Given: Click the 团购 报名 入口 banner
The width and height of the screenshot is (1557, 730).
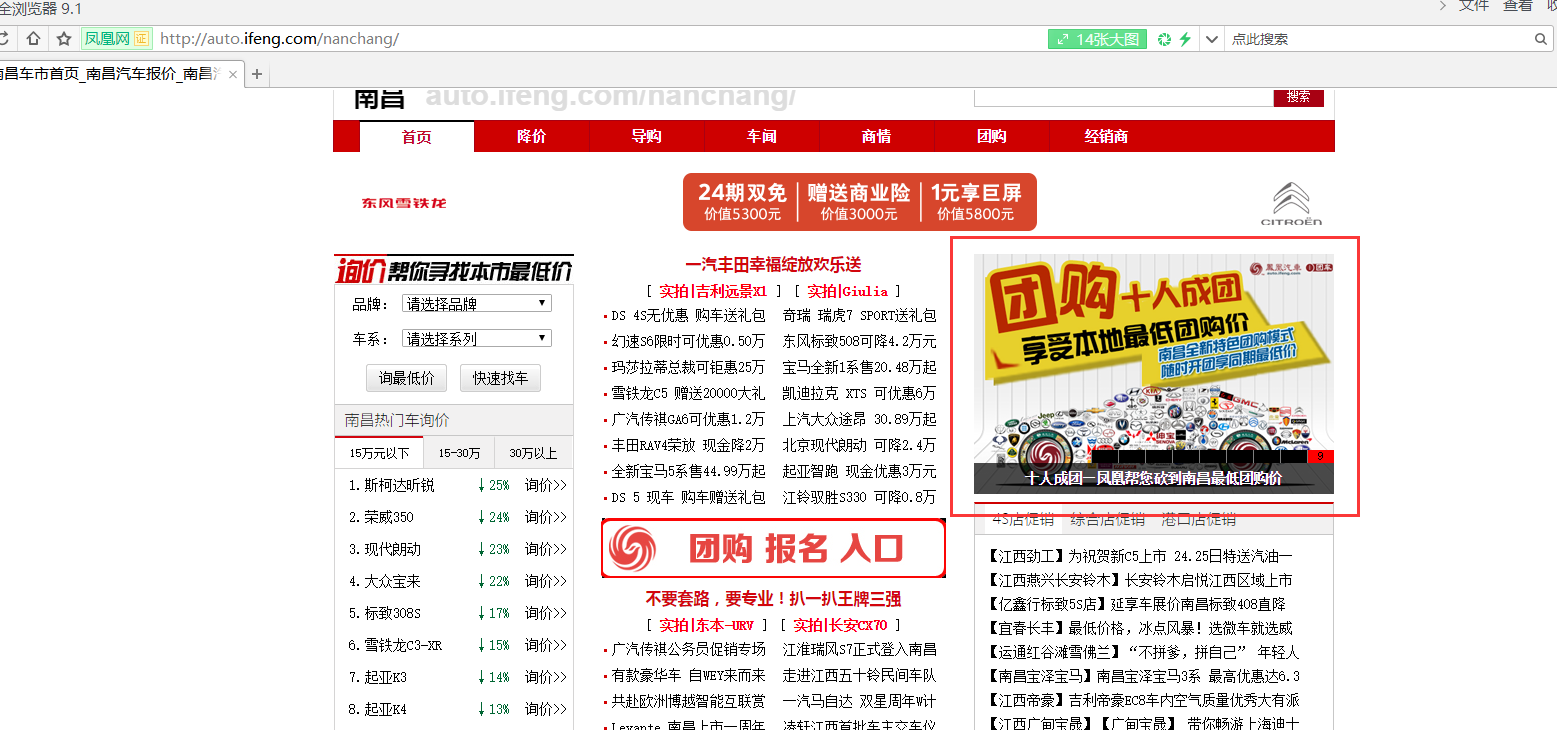Looking at the screenshot, I should click(773, 548).
